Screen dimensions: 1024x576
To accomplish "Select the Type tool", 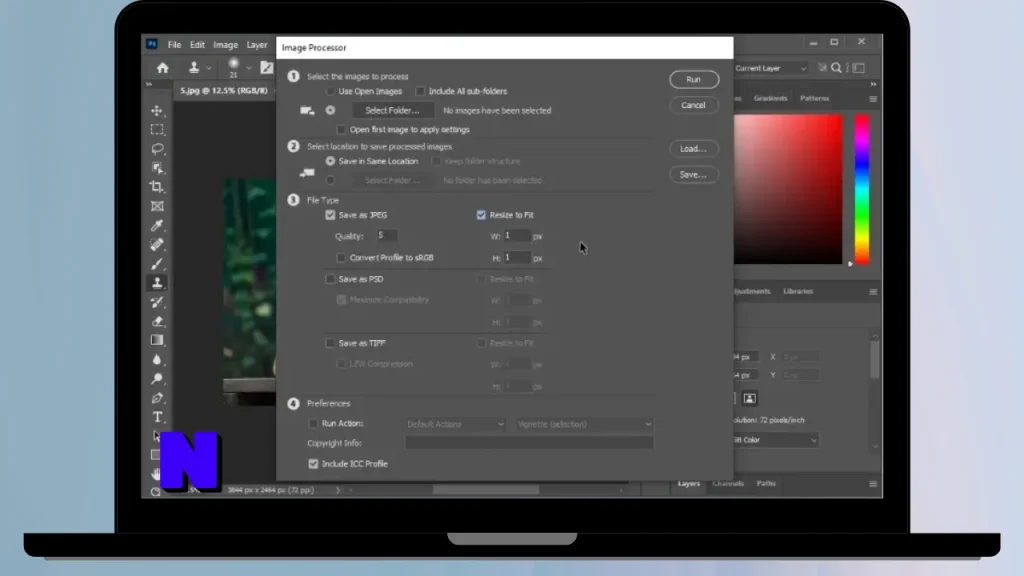I will 157,417.
